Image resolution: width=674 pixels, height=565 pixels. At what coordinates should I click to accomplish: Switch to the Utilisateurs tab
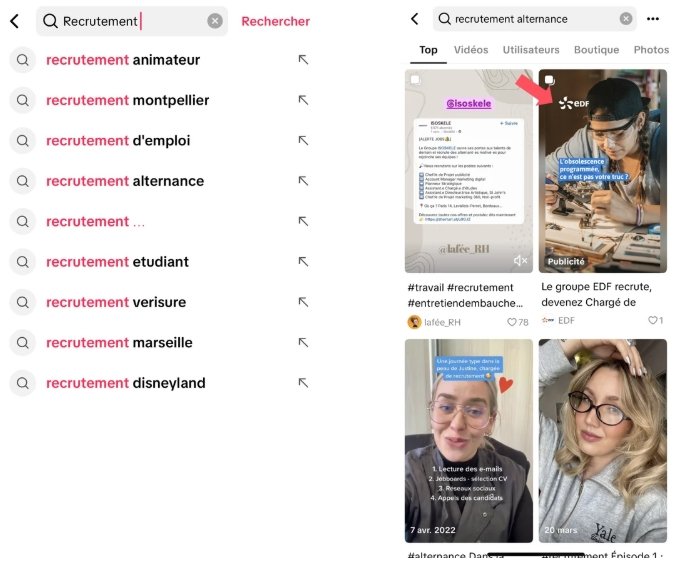tap(531, 50)
